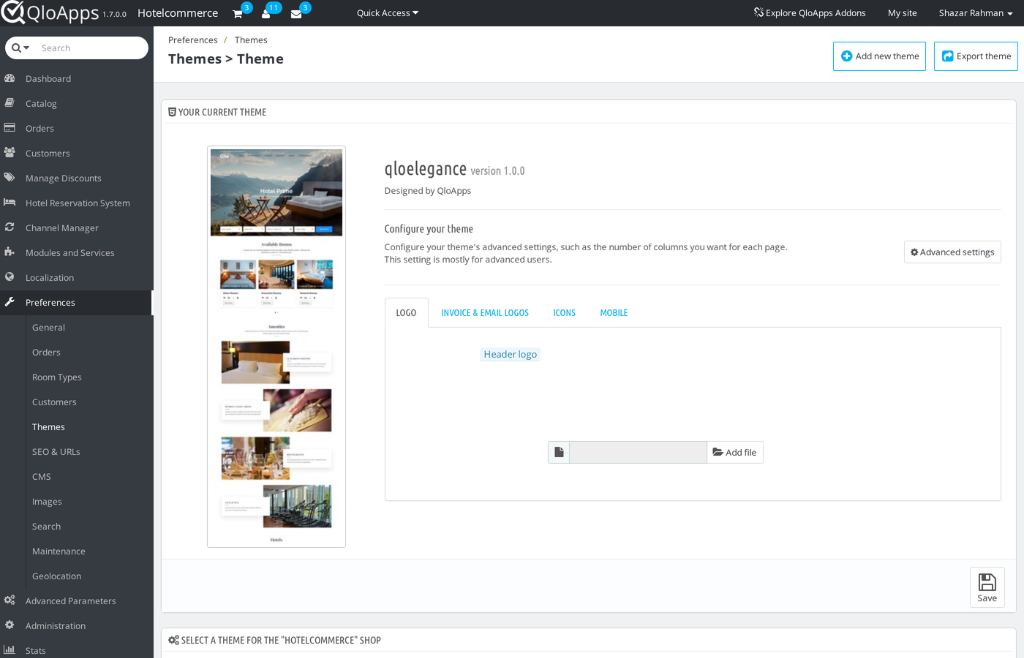This screenshot has width=1024, height=658.
Task: Click the sidebar Search input field
Action: pos(91,48)
